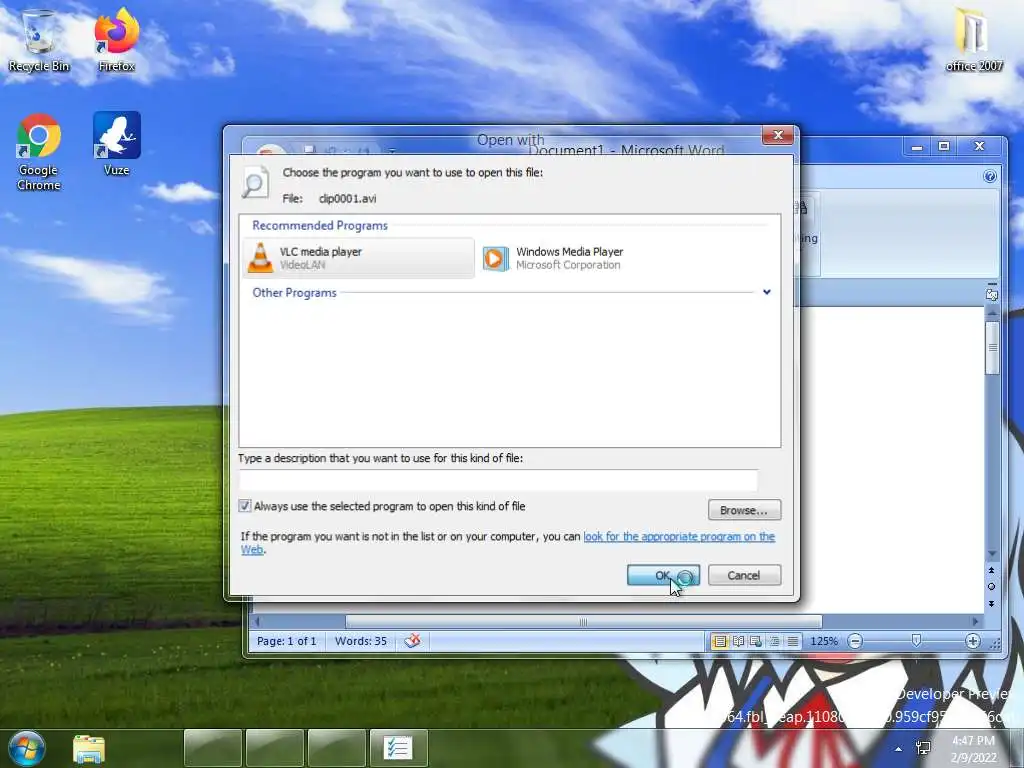The height and width of the screenshot is (768, 1024).
Task: Launch the Google Chrome desktop shortcut
Action: click(x=39, y=152)
